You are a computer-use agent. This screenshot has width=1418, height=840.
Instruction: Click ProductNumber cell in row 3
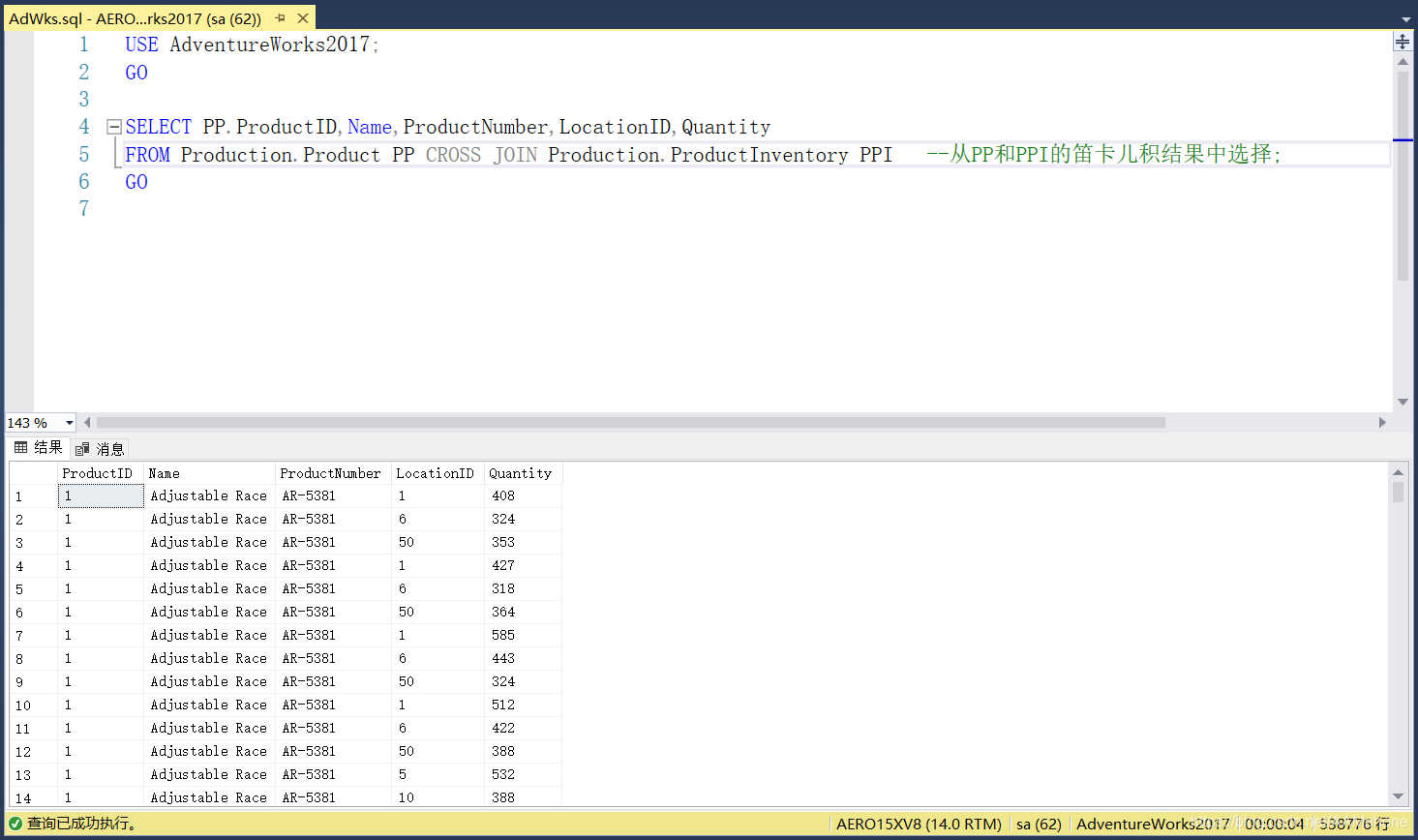pos(334,543)
